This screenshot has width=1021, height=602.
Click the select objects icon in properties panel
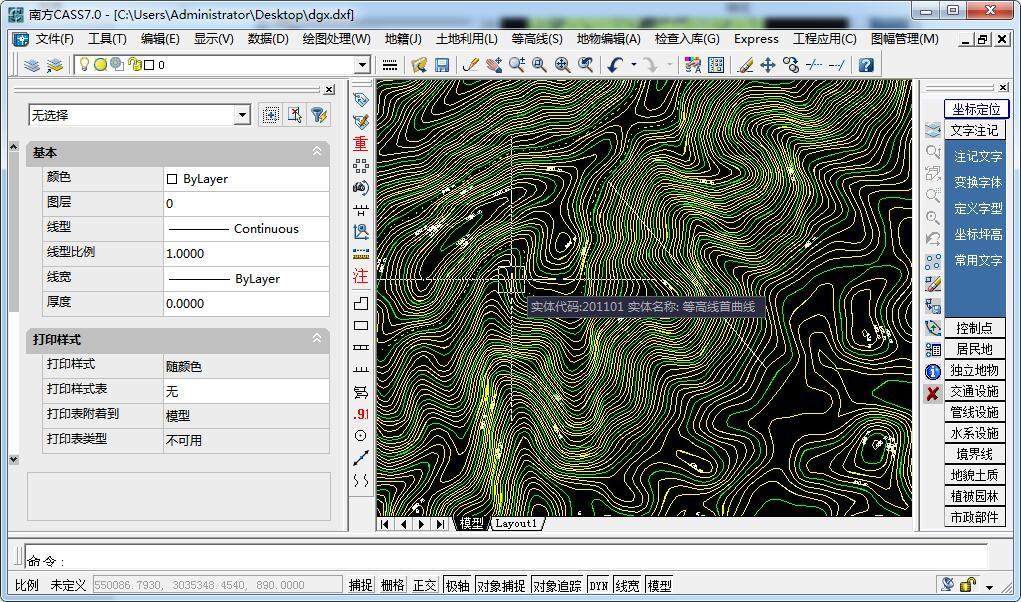(x=270, y=115)
